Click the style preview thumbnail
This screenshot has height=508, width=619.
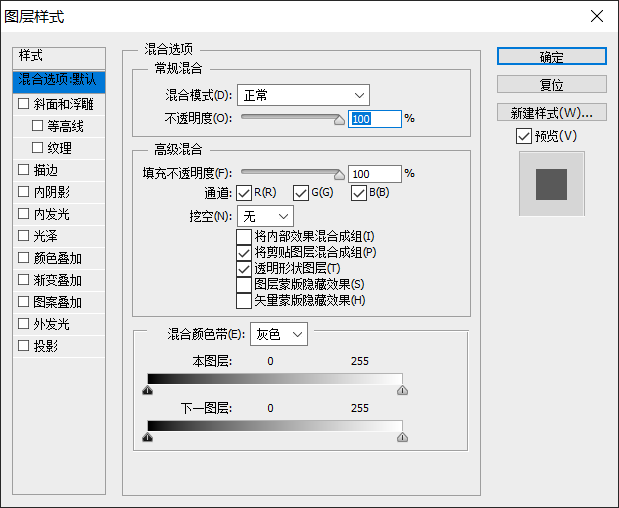[551, 183]
